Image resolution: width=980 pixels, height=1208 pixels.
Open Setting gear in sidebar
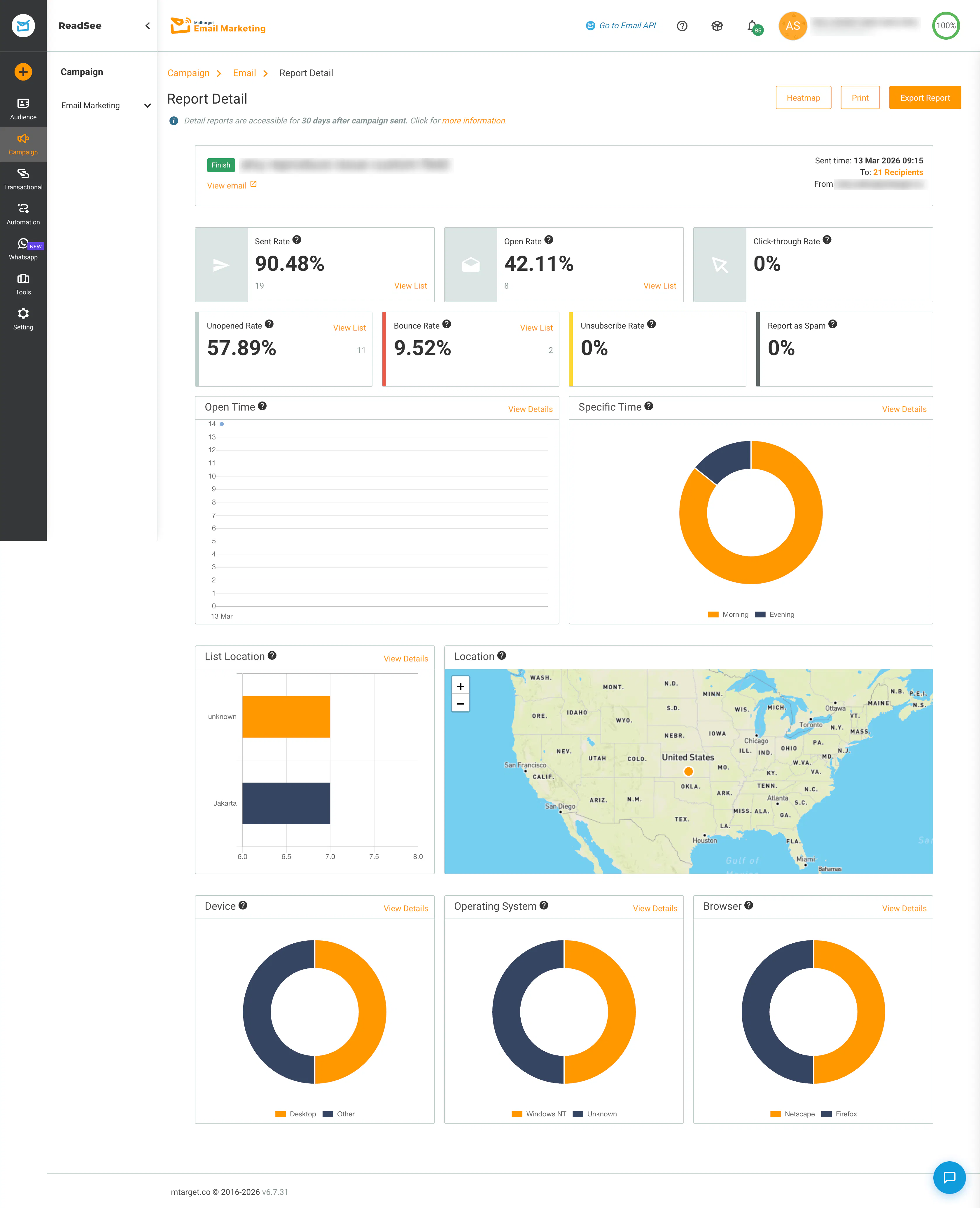[x=23, y=319]
